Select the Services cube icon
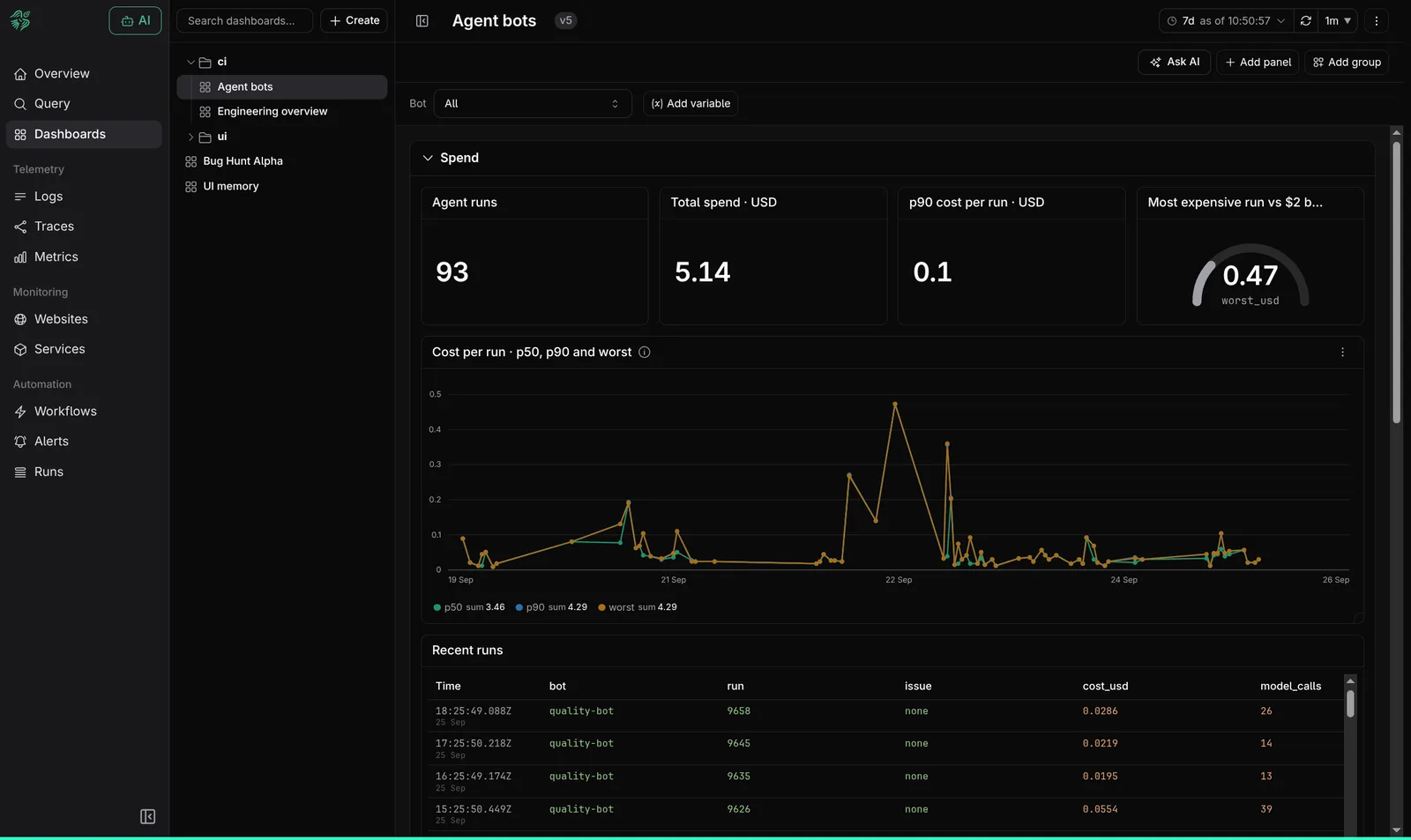This screenshot has height=840, width=1411. (20, 349)
